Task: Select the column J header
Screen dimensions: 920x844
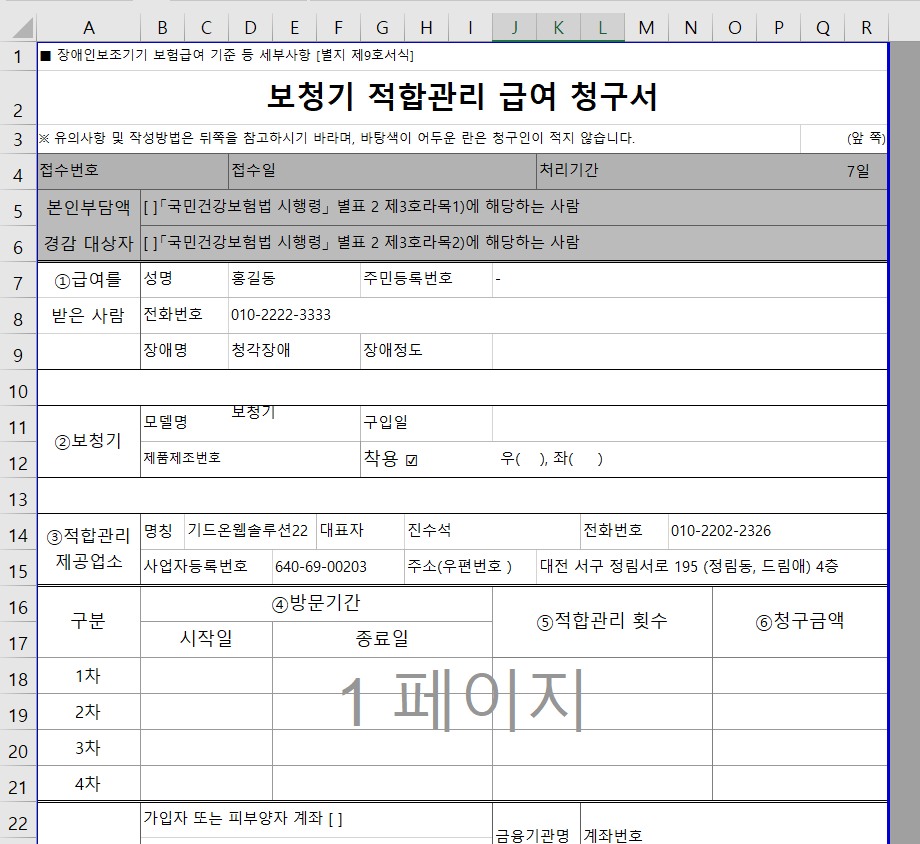Action: point(514,27)
